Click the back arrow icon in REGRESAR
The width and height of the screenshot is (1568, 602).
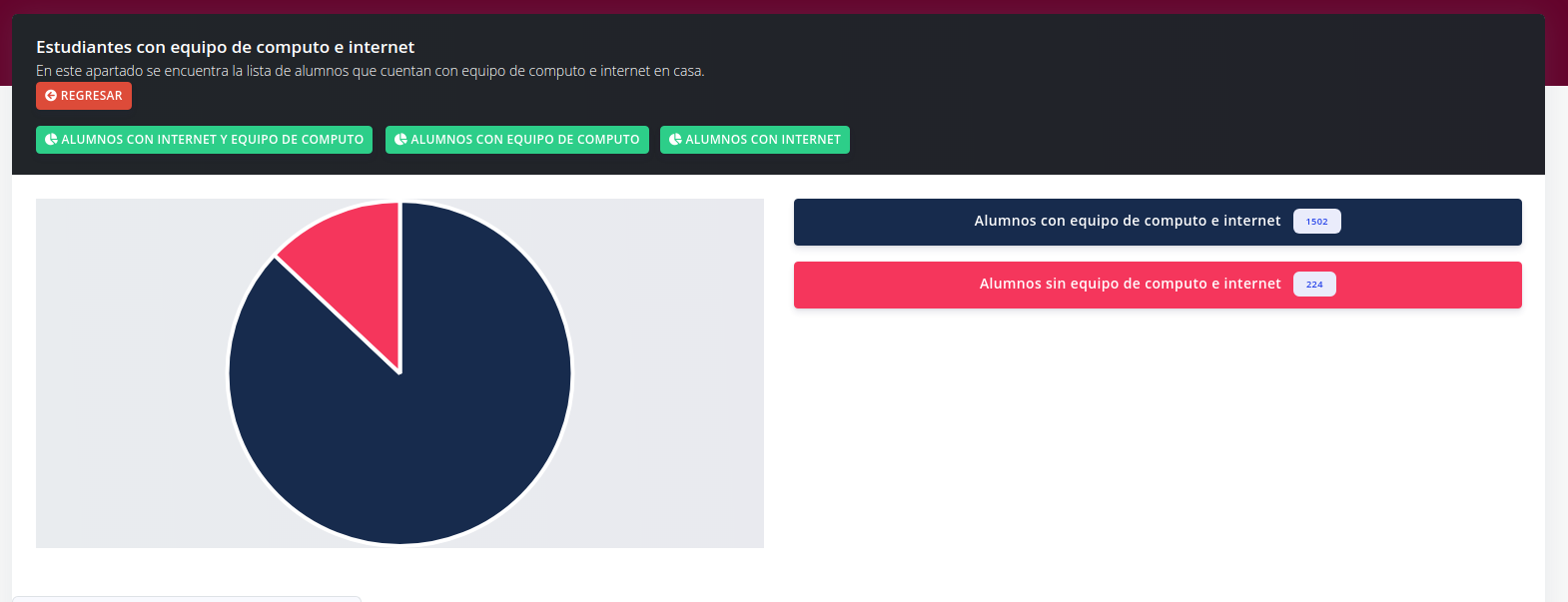(x=51, y=96)
